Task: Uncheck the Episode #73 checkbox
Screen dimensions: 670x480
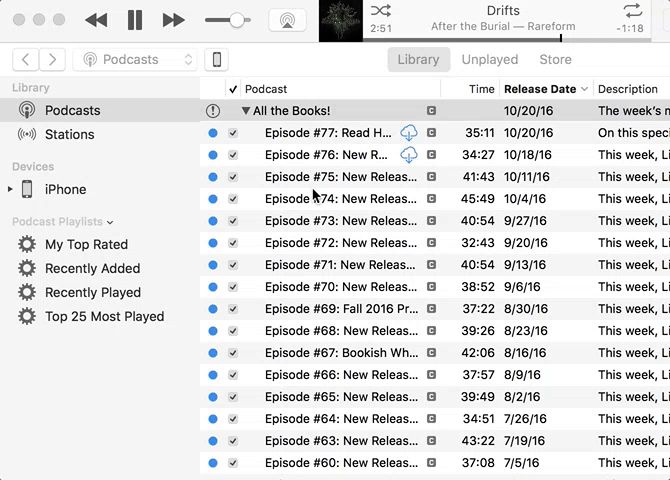Action: [233, 221]
